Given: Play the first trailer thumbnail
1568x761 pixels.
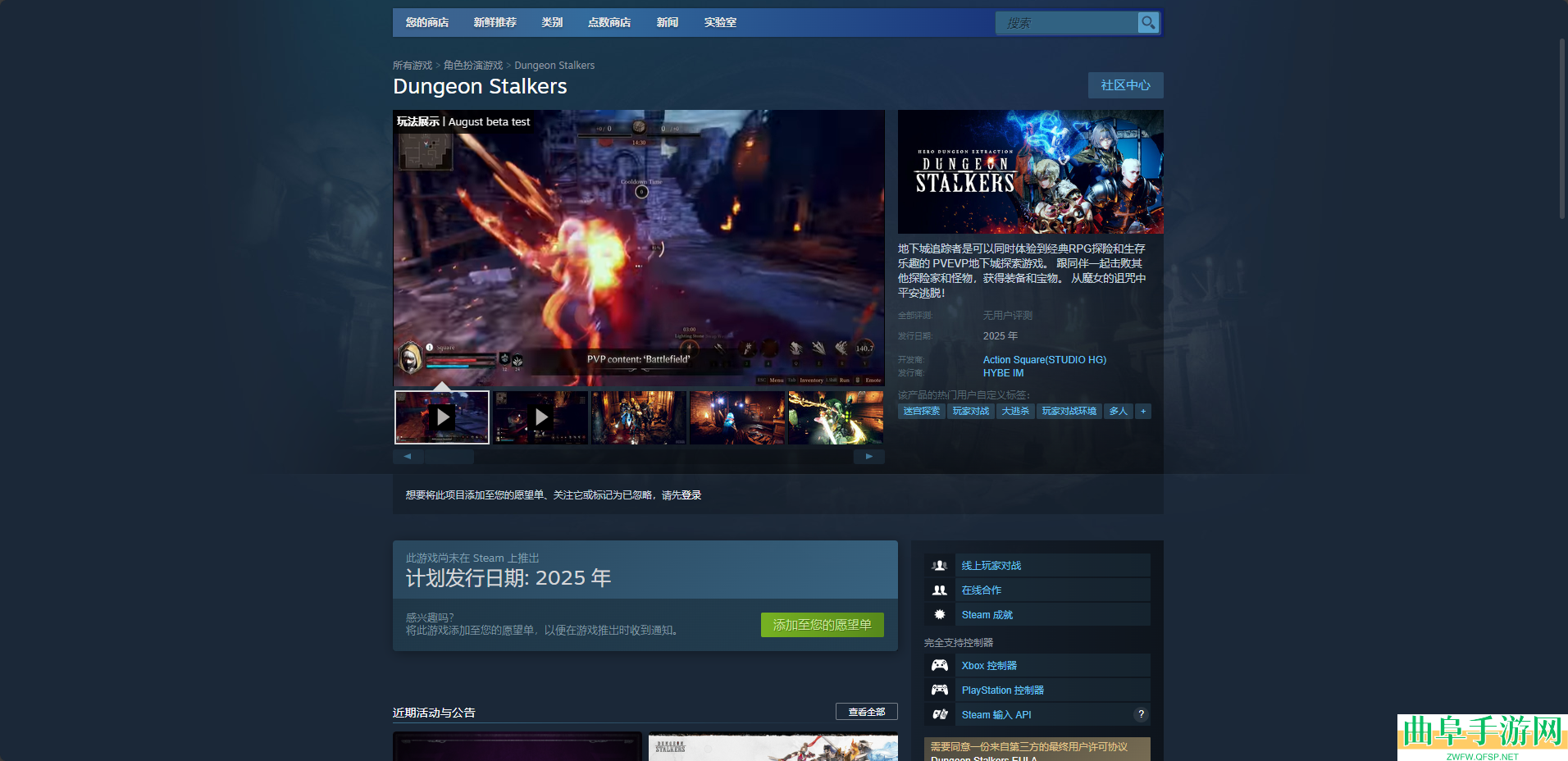Looking at the screenshot, I should (442, 417).
